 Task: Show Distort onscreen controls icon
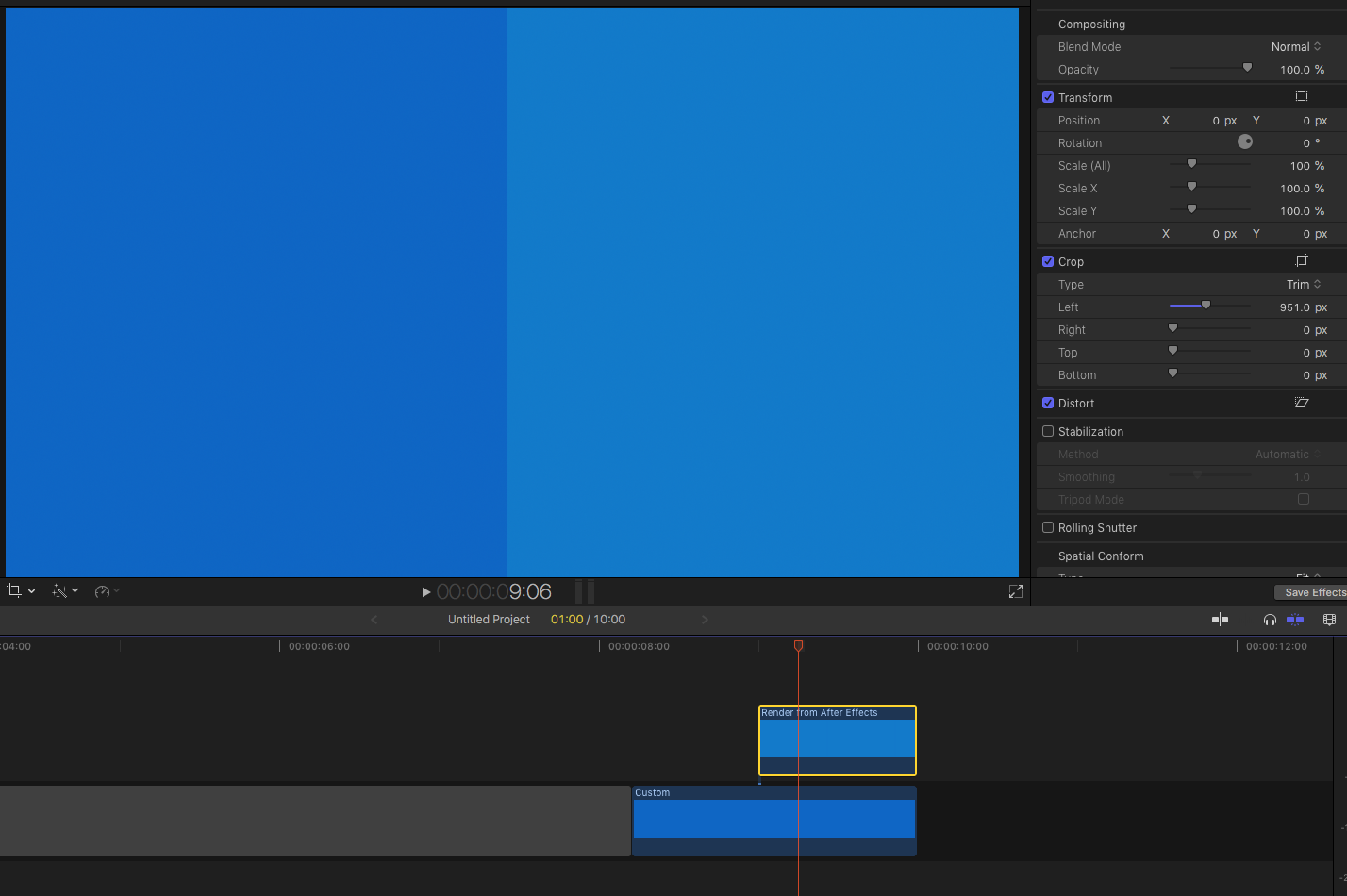click(x=1302, y=402)
